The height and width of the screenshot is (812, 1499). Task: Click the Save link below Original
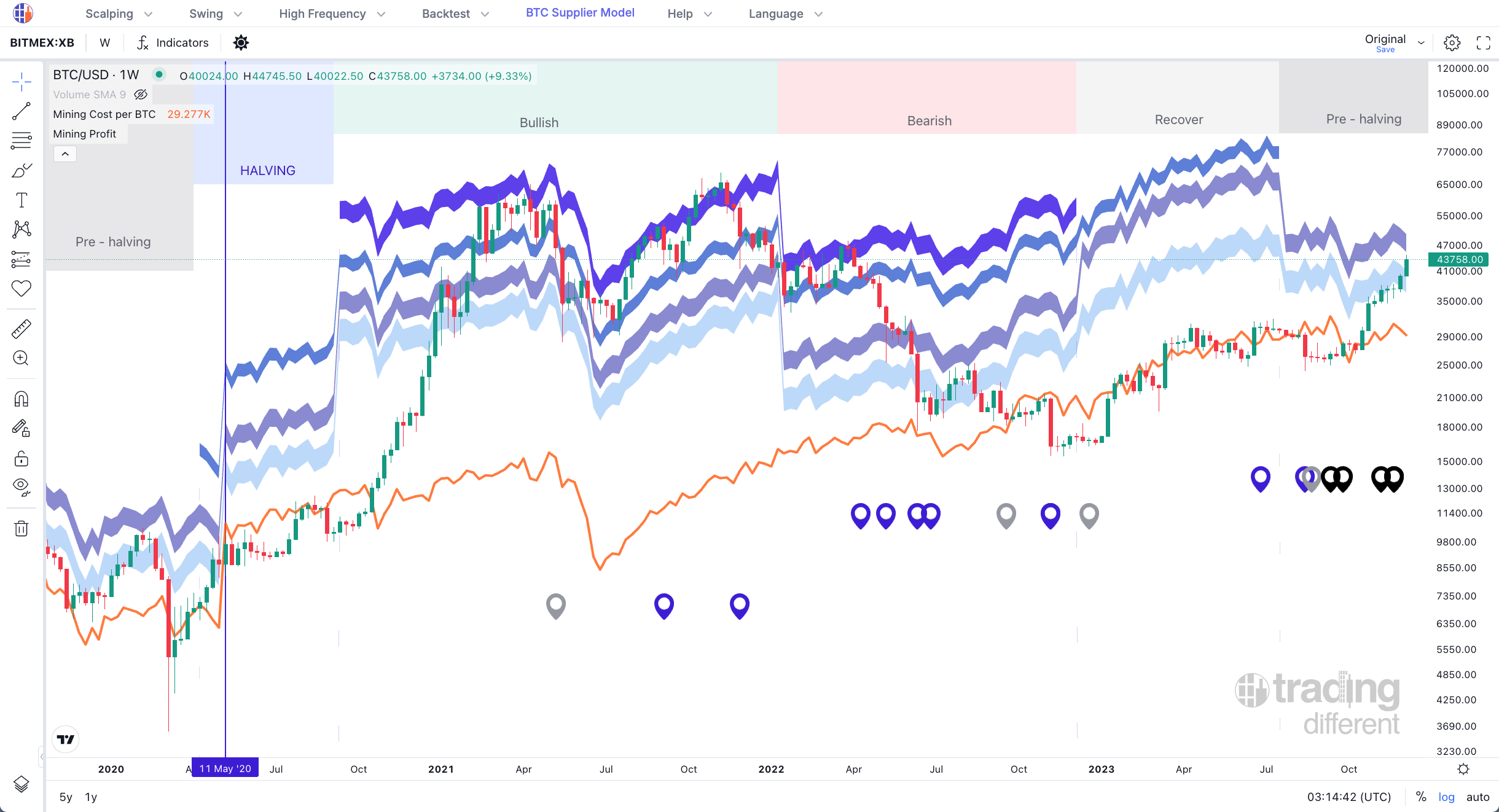1385,49
